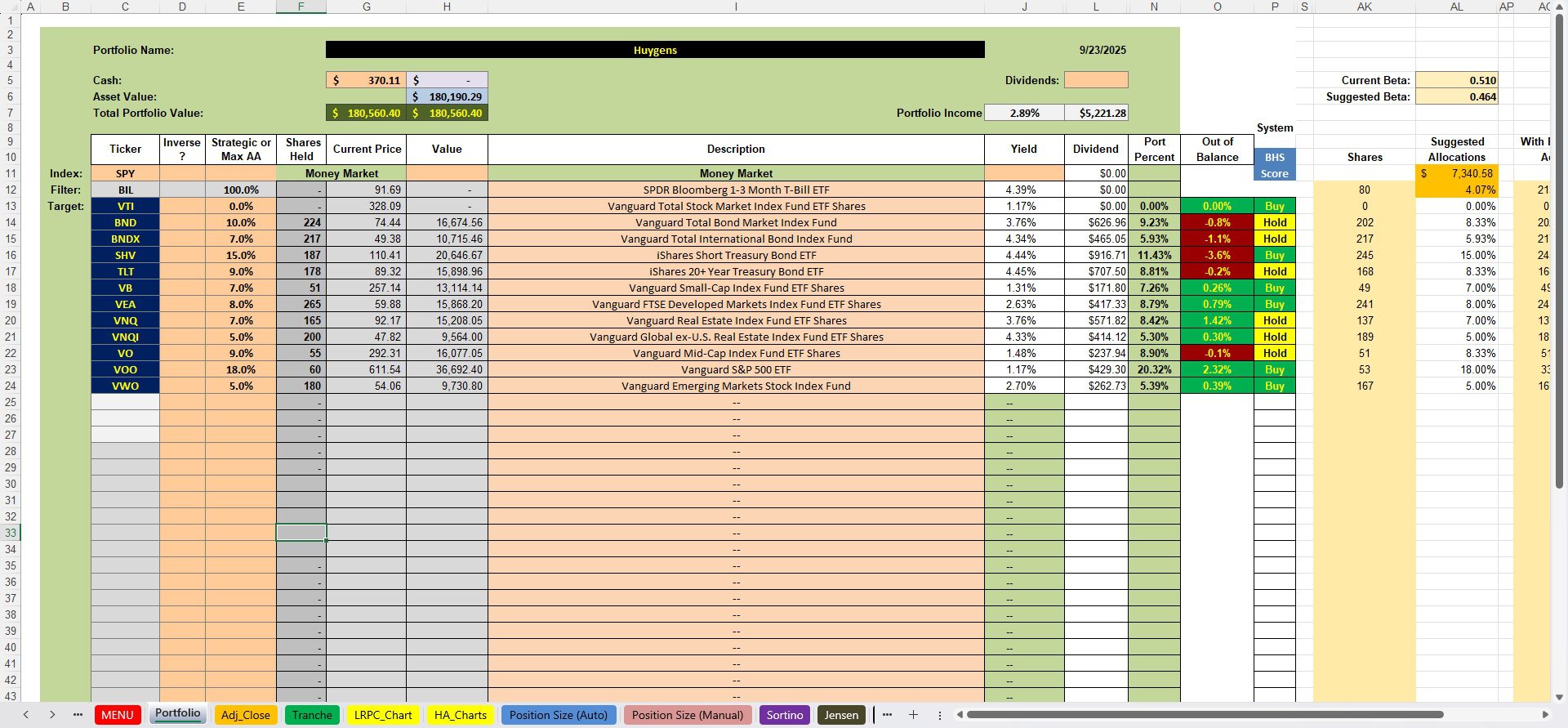Select column F header
Viewport: 1568px width, 728px height.
(x=301, y=7)
